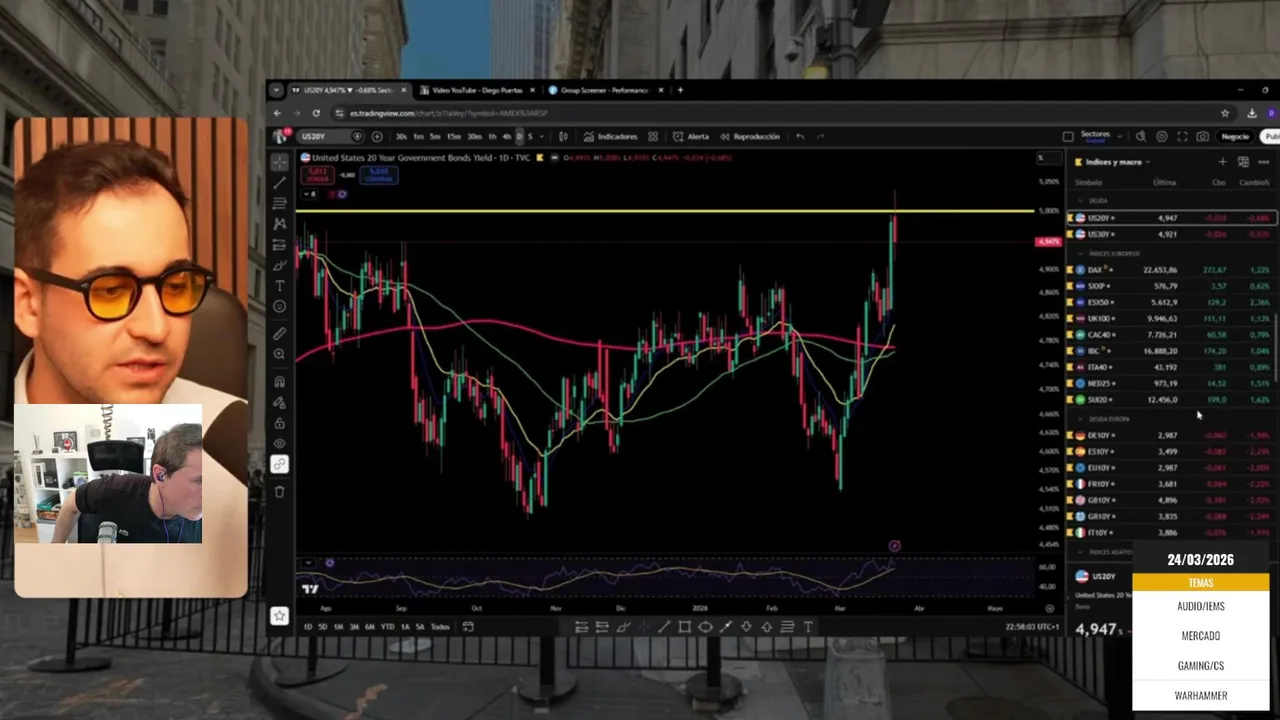Redo the last chart action

820,136
